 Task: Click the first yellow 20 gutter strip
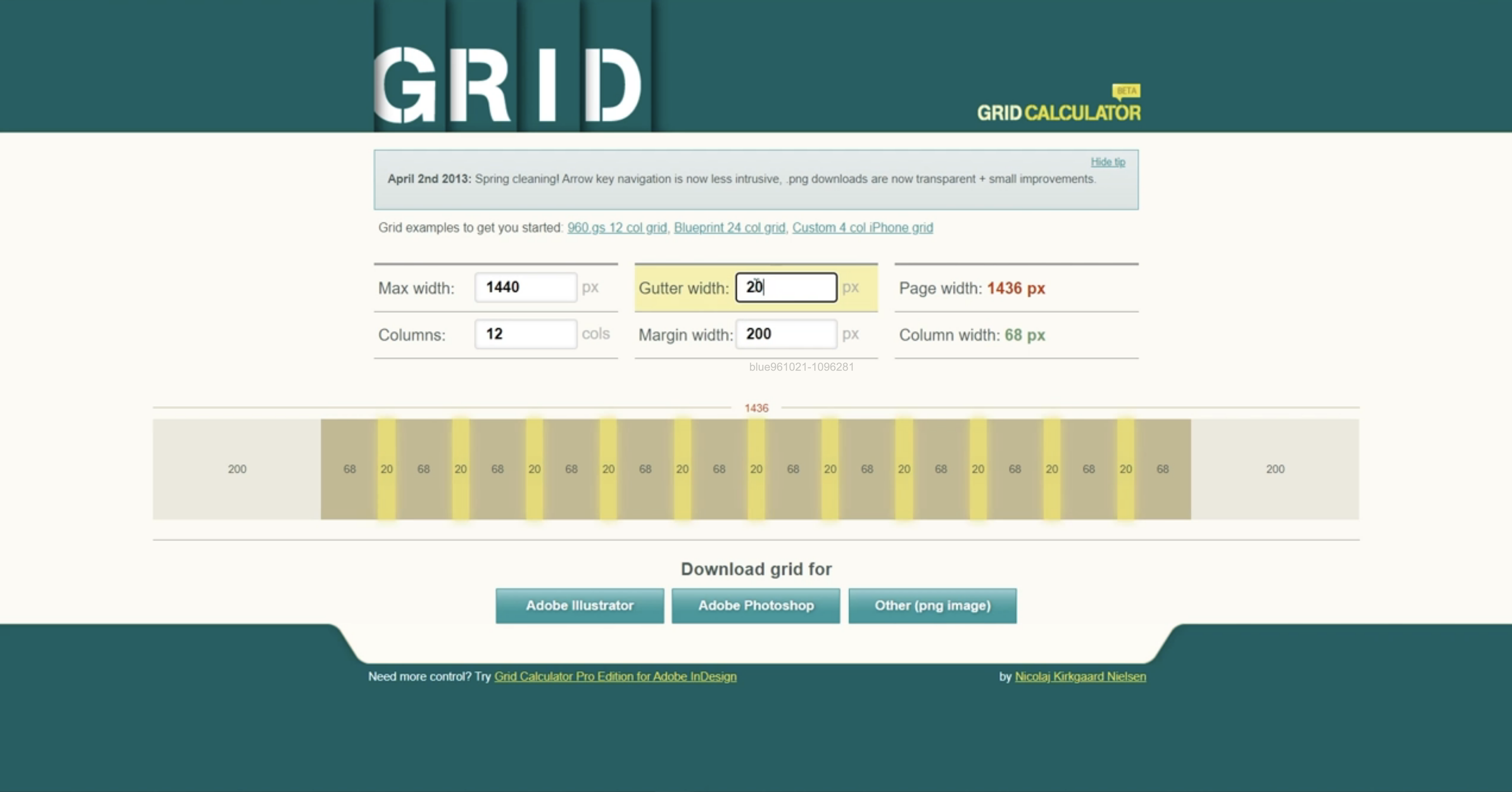[386, 469]
